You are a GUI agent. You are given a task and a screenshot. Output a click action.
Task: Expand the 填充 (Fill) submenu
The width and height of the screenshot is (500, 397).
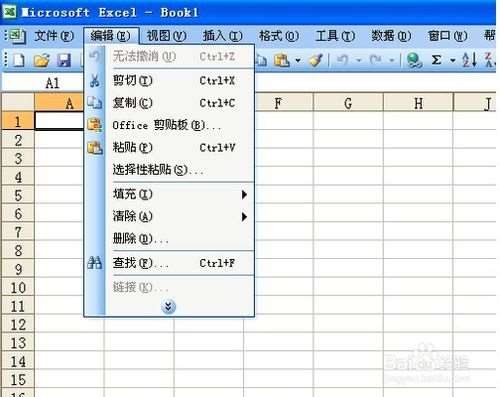(180, 194)
